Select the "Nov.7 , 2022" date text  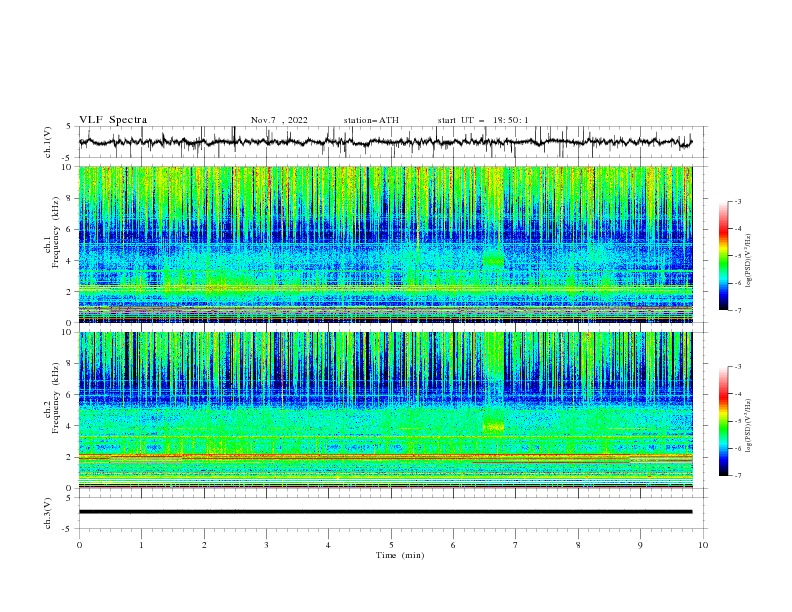[279, 120]
